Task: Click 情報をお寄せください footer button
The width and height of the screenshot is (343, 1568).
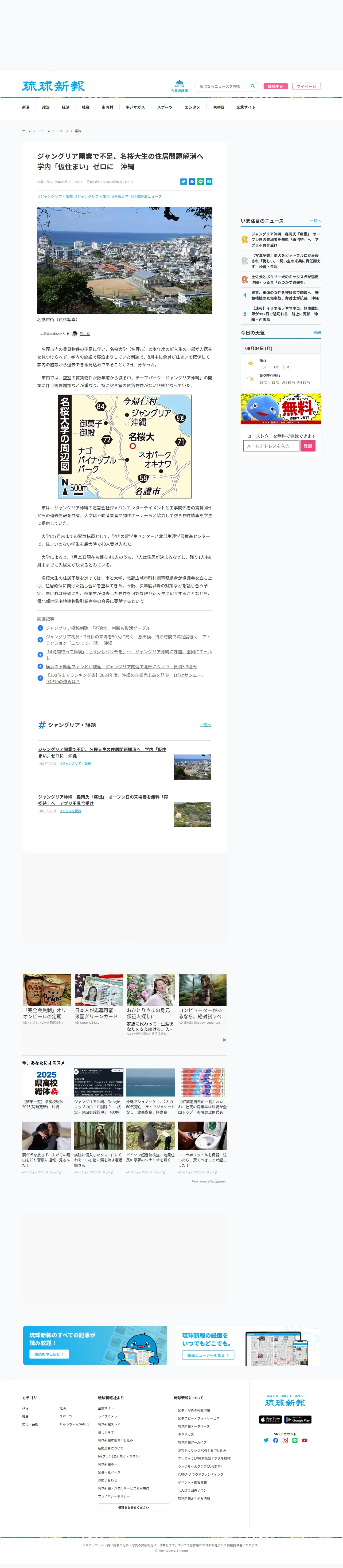Action: point(133,1508)
